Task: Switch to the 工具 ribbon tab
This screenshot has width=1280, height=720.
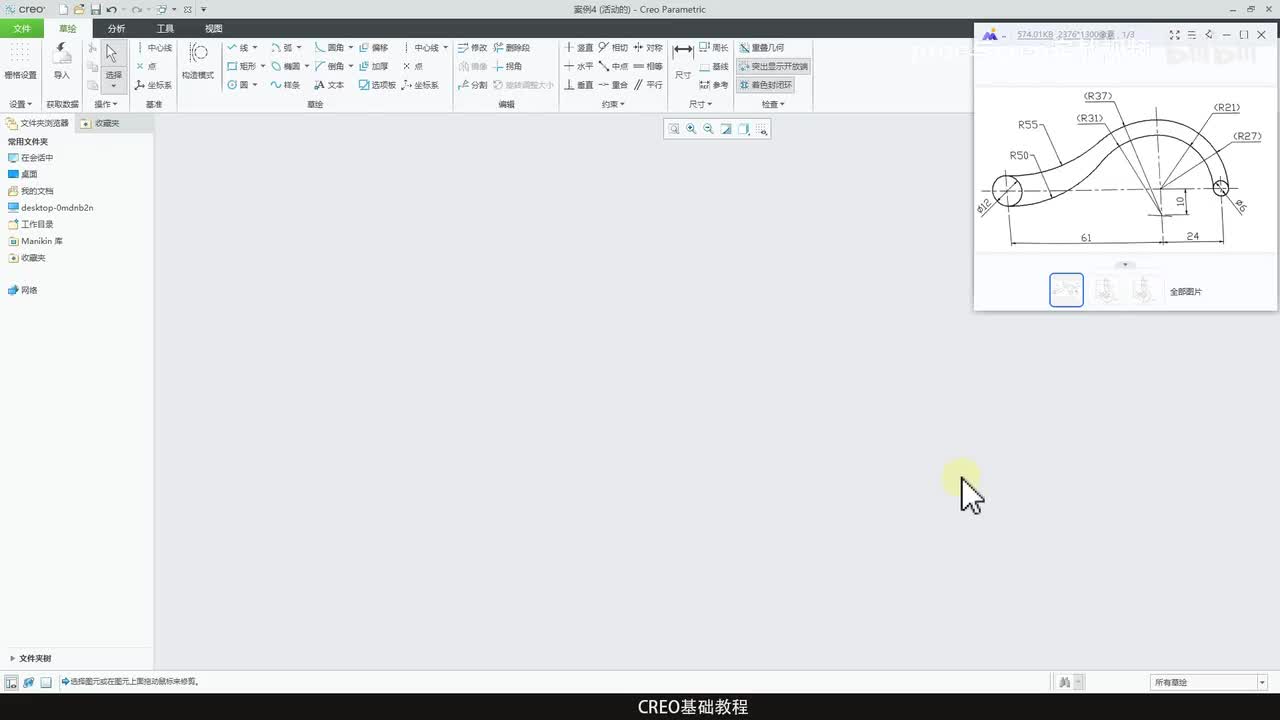Action: tap(165, 29)
